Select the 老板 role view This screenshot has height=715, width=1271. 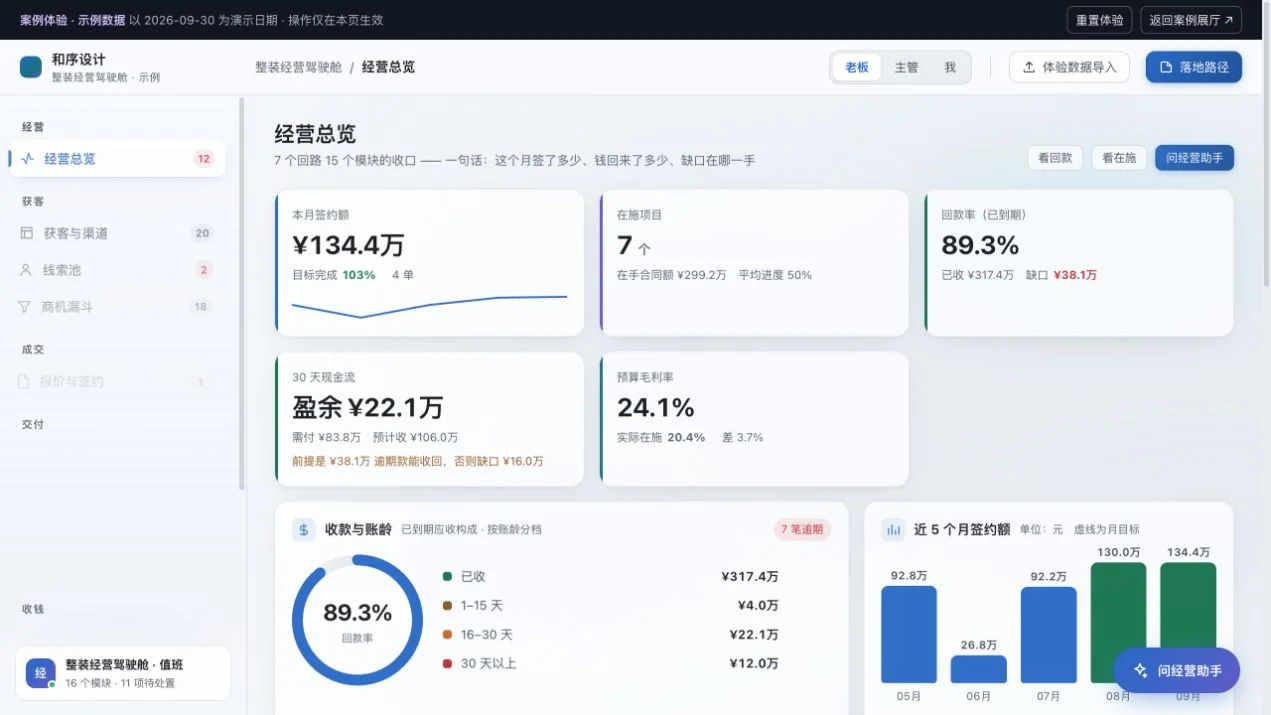(x=857, y=67)
